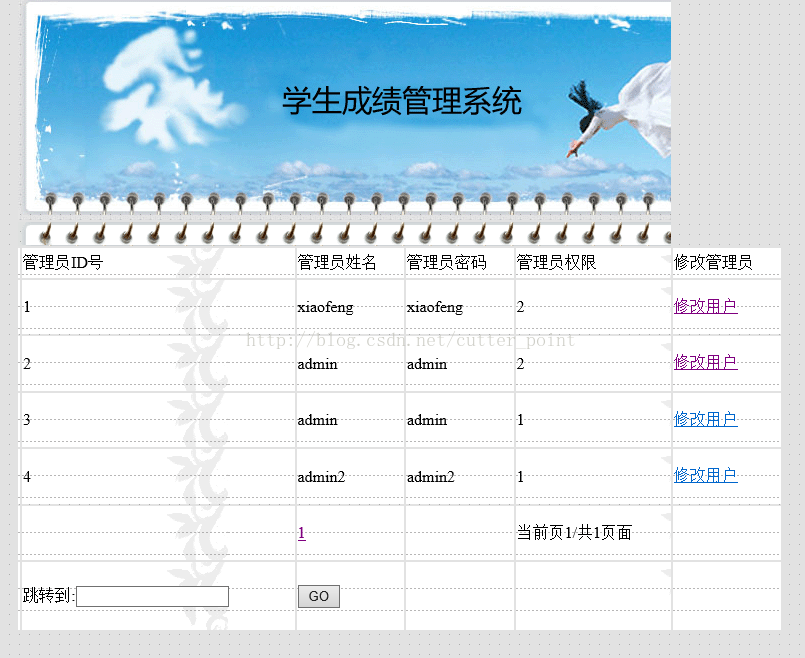The image size is (805, 658).
Task: Click admin name in row with ID 2
Action: pos(318,364)
